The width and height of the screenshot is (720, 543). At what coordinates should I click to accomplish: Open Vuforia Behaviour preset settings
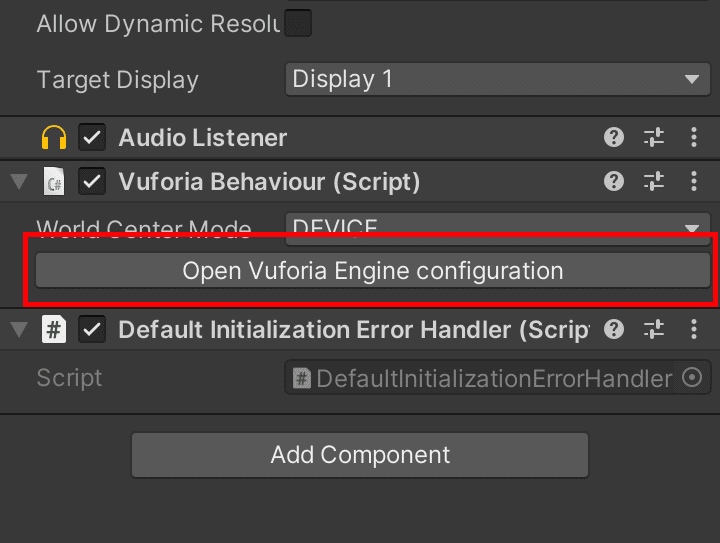coord(654,181)
